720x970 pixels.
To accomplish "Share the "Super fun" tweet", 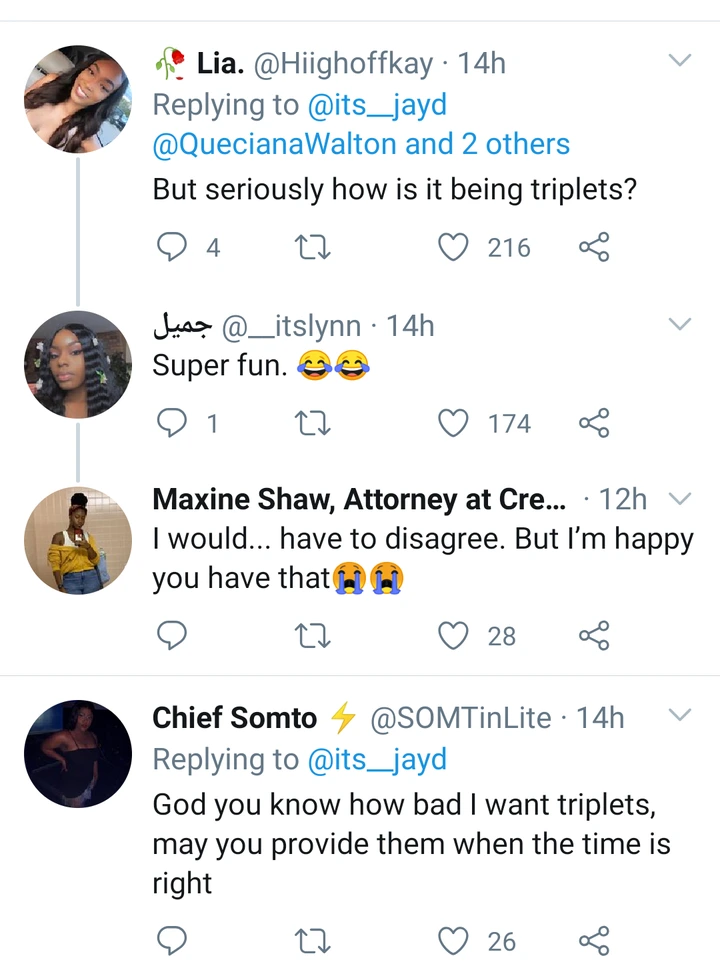I will click(x=594, y=424).
